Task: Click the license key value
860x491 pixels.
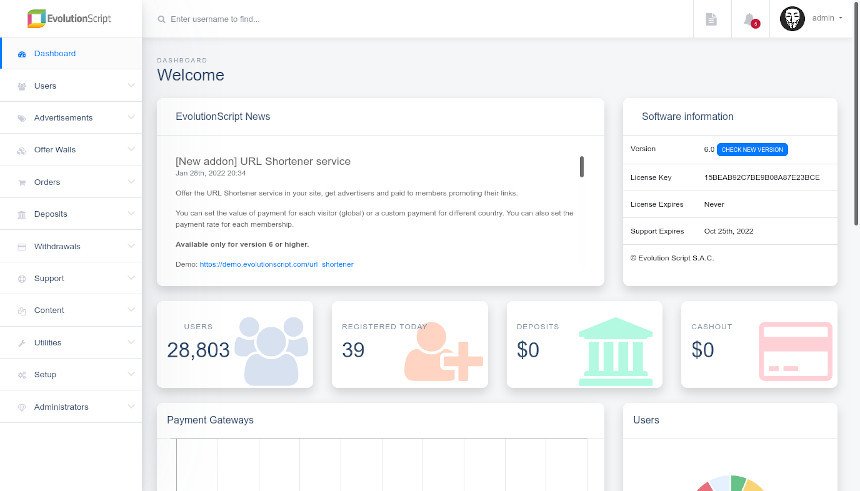Action: (x=762, y=178)
